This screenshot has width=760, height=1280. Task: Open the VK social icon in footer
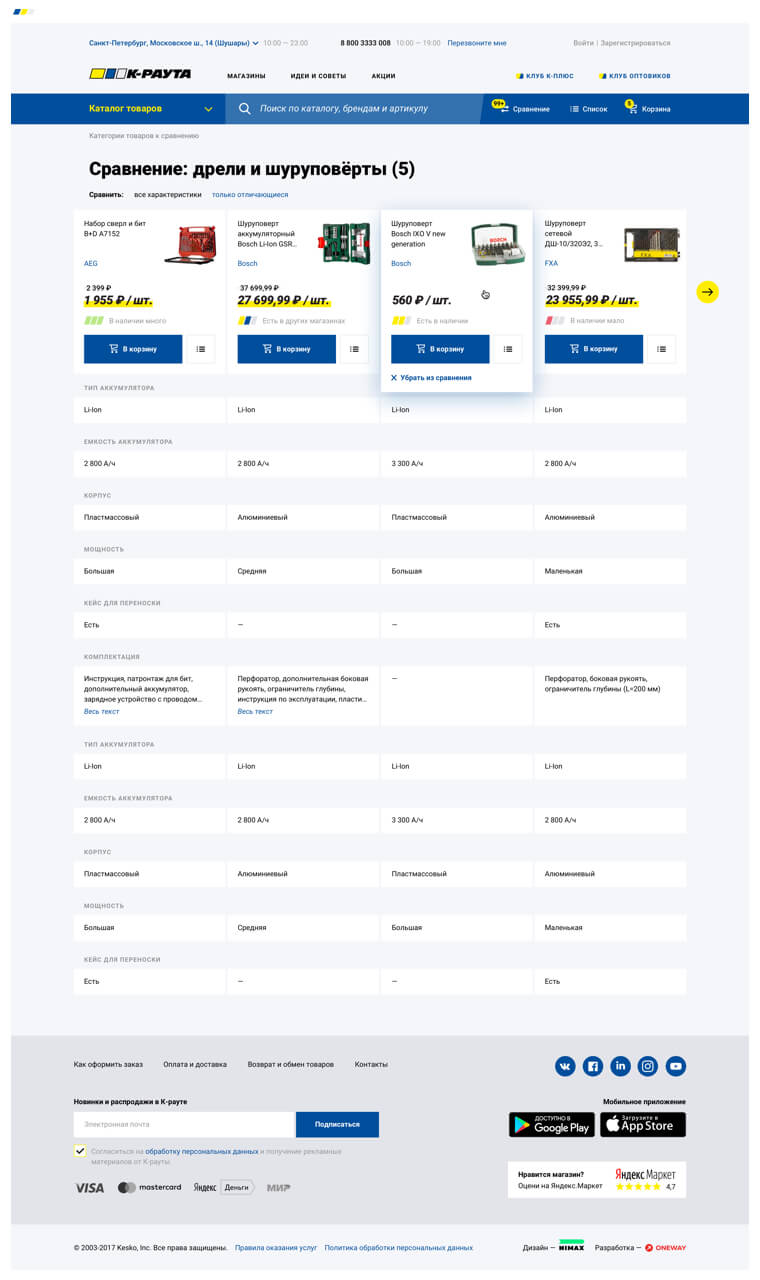point(565,1066)
